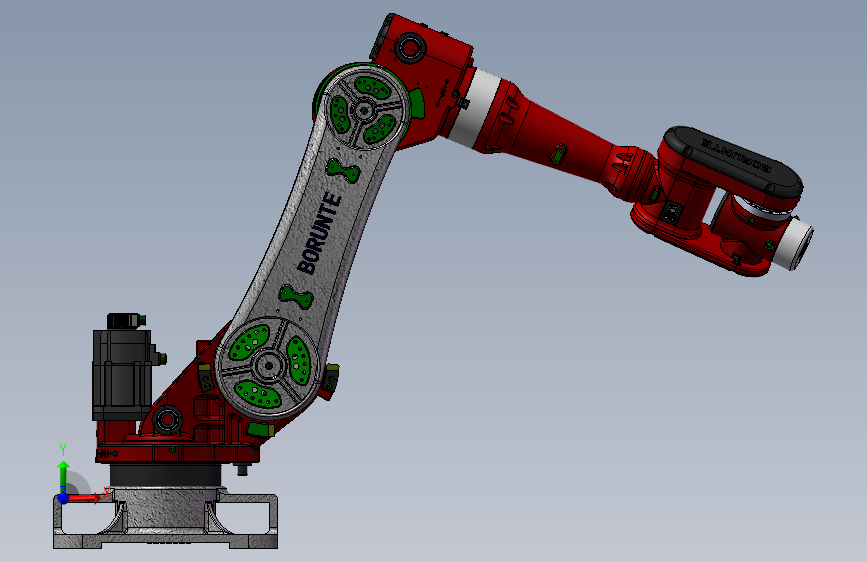Click the round bearing port on elbow housing
Screen dimensions: 867x562
click(x=410, y=47)
